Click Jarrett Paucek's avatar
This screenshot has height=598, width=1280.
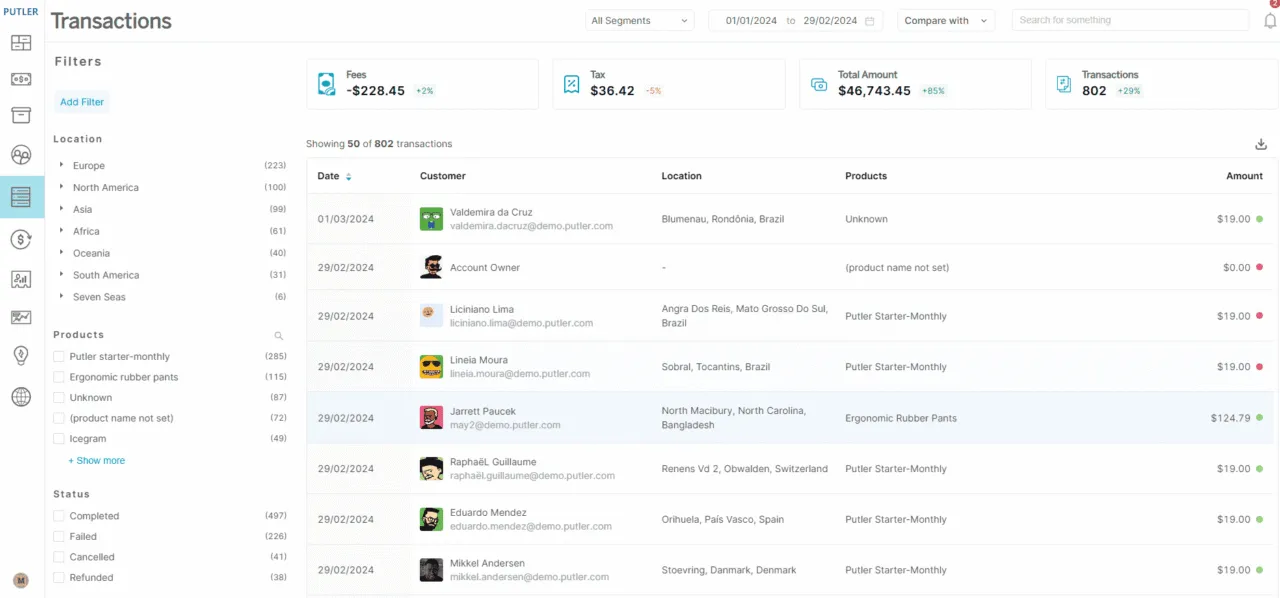431,418
